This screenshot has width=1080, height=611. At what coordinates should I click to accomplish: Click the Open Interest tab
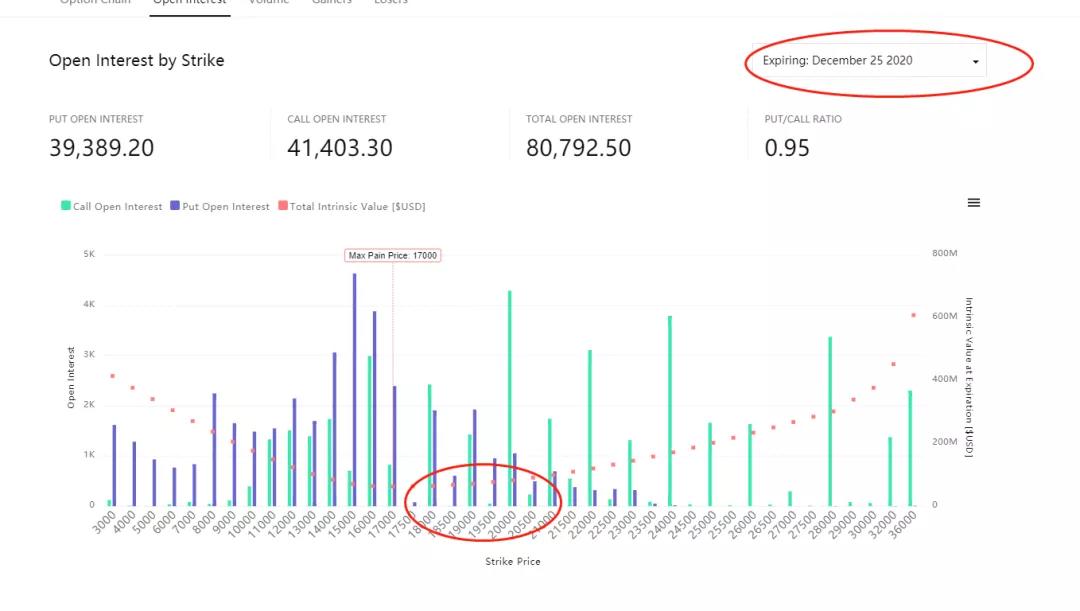(189, 3)
